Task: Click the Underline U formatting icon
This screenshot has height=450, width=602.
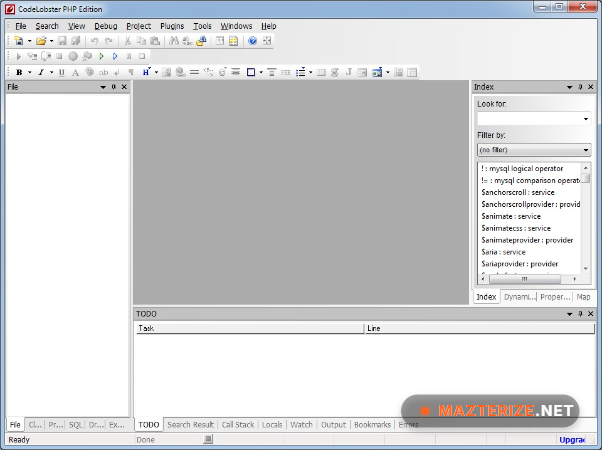Action: coord(62,72)
